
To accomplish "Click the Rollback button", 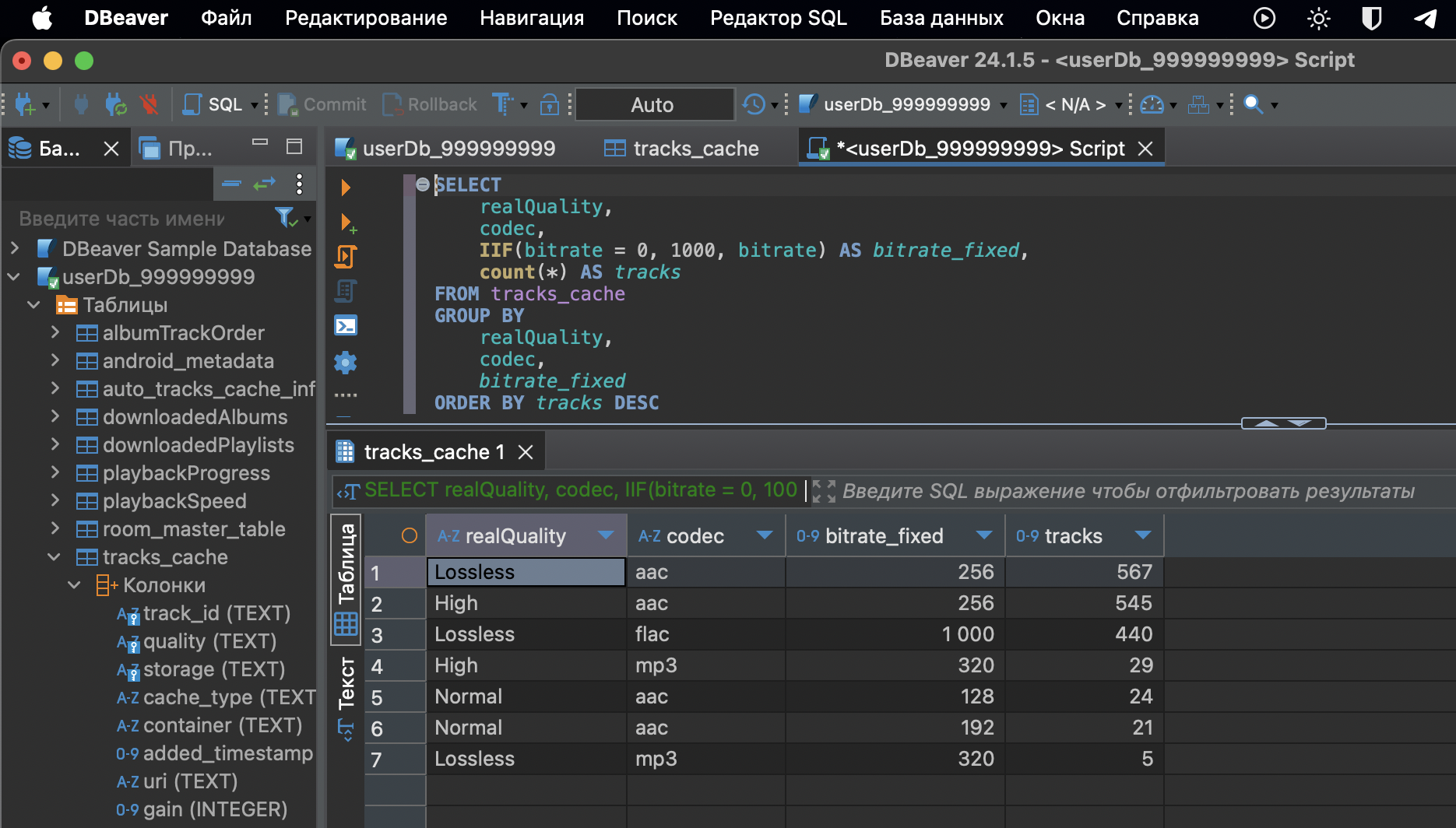I will (x=430, y=104).
